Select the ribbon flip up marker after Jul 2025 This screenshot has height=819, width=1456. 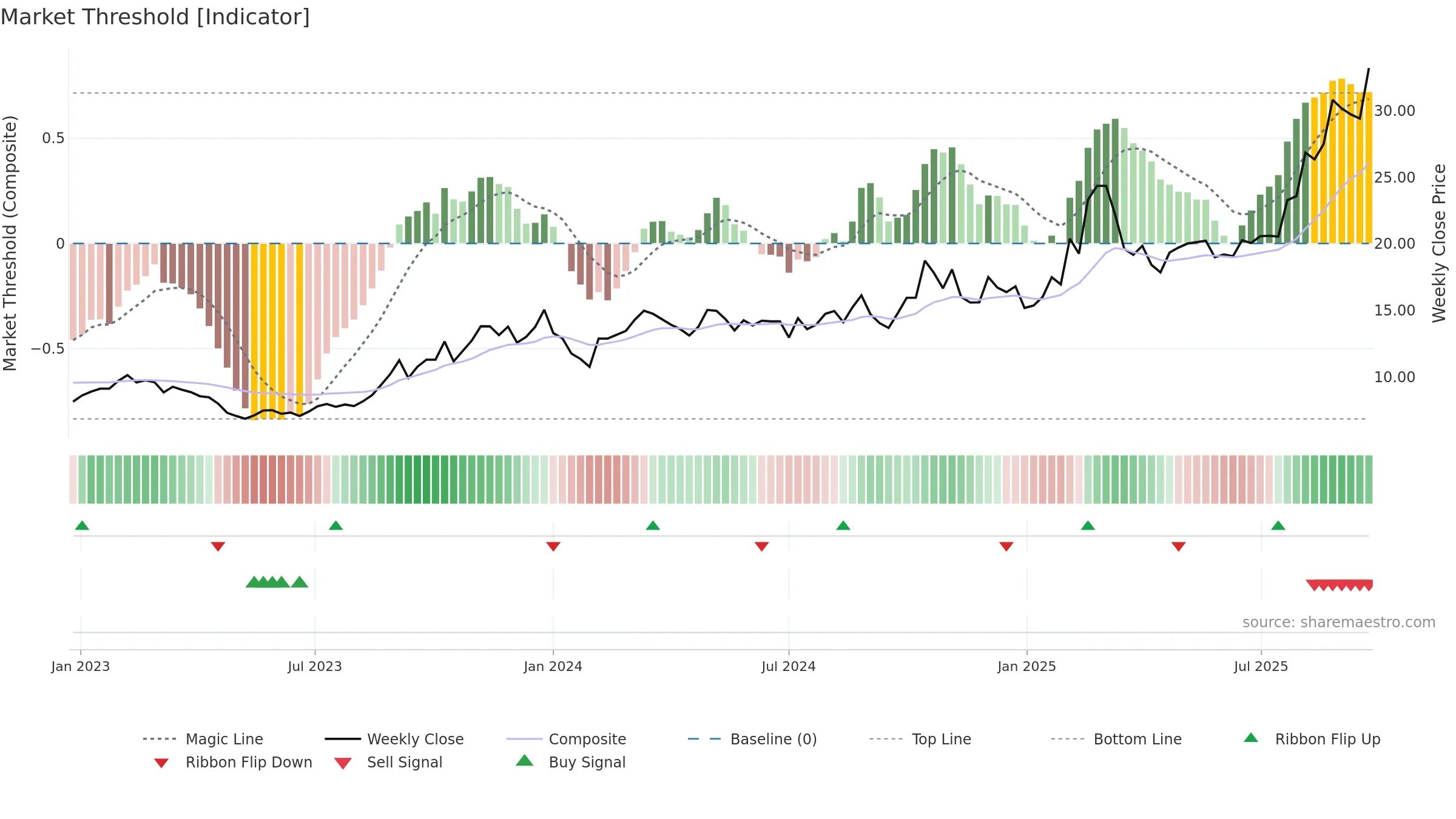pyautogui.click(x=1278, y=525)
